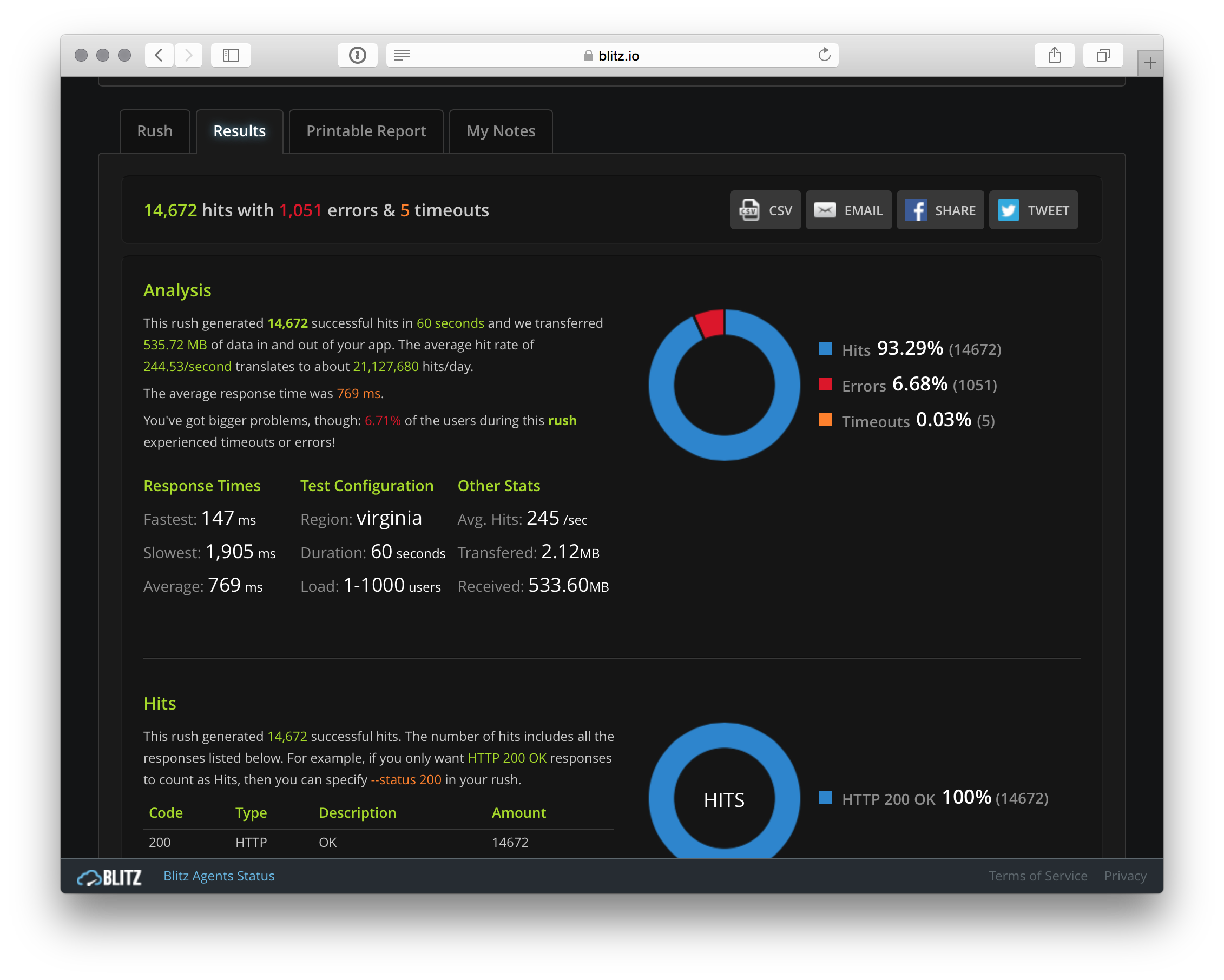Image resolution: width=1224 pixels, height=980 pixels.
Task: Select the Results tab
Action: [x=240, y=131]
